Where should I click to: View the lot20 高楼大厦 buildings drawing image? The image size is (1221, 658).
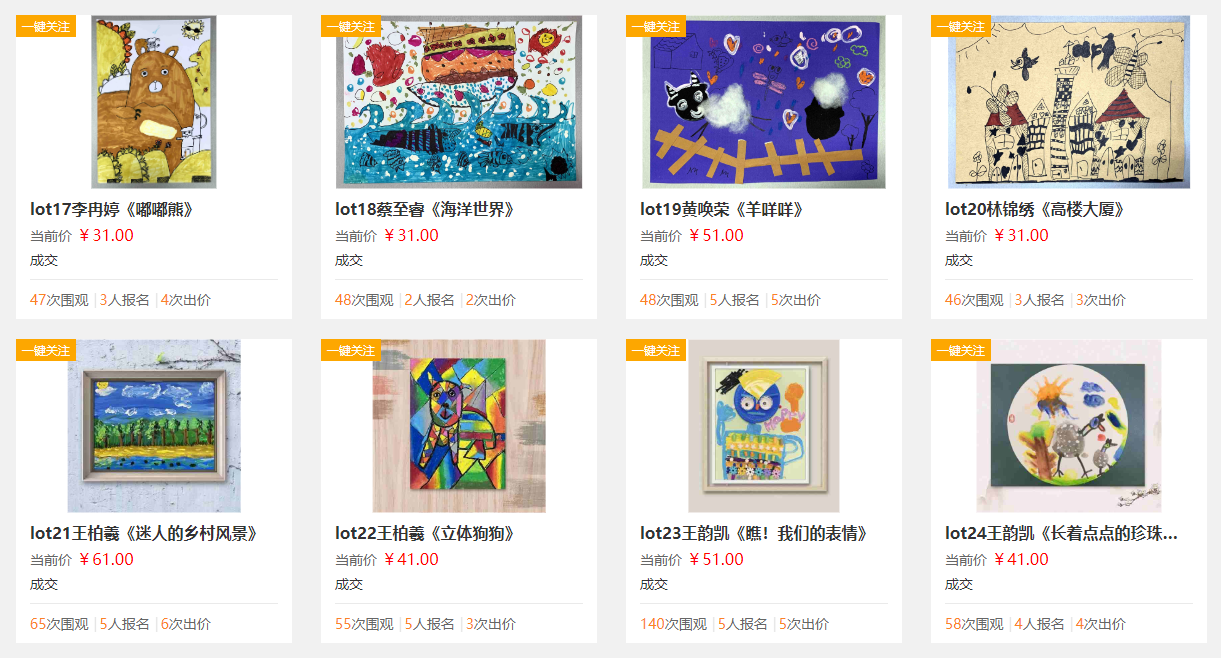click(x=1069, y=102)
